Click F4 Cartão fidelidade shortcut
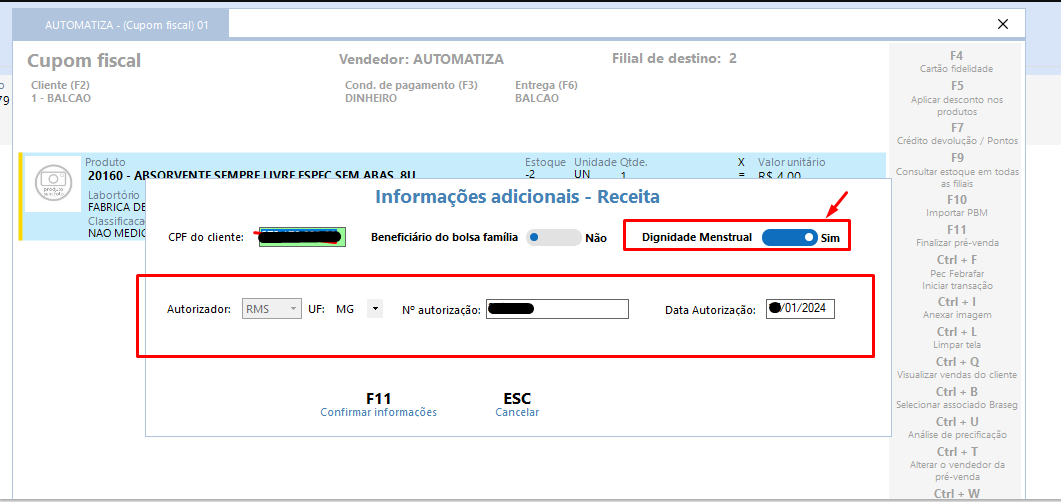1061x502 pixels. pos(956,62)
